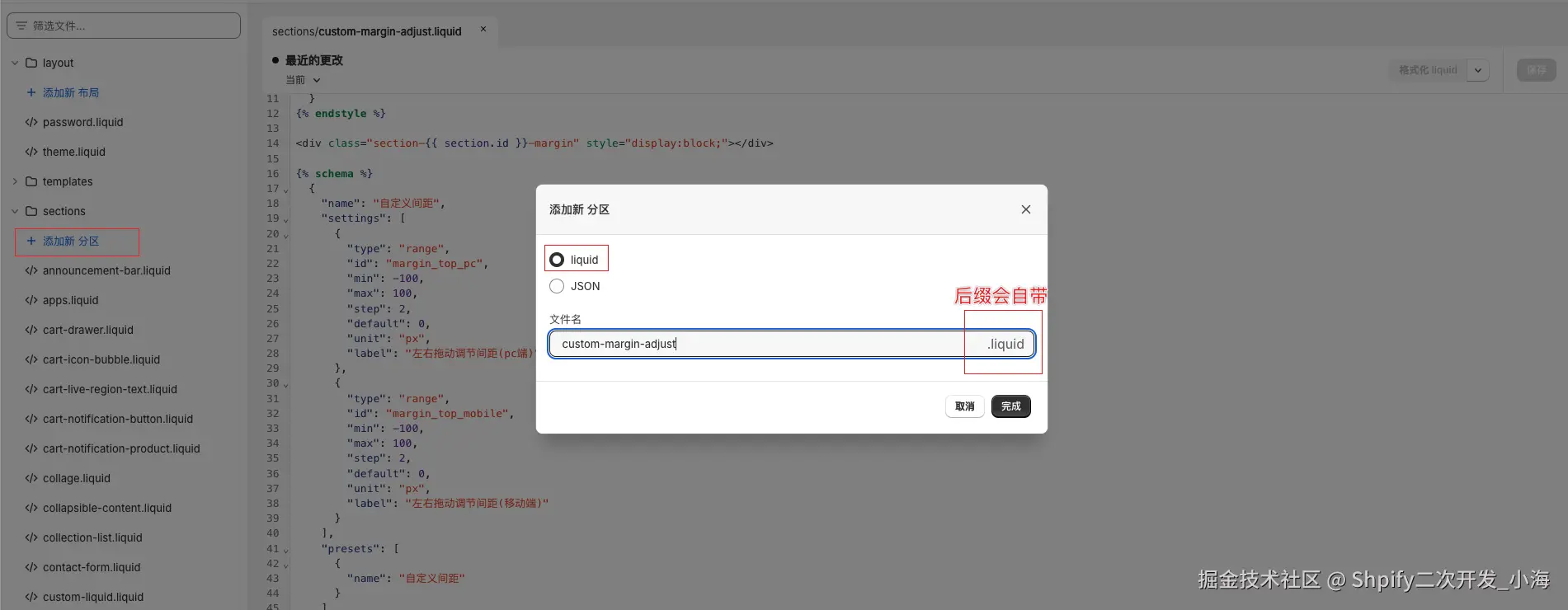
Task: Click code icon of theme.liquid
Action: [x=31, y=152]
